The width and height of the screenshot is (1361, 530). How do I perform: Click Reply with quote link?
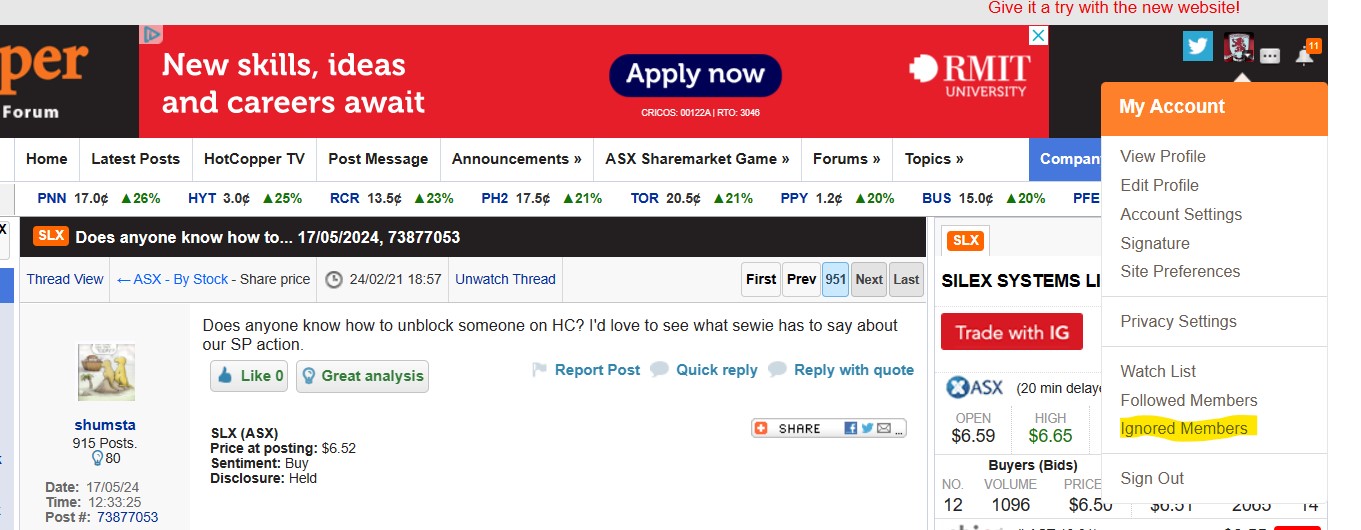(x=841, y=370)
